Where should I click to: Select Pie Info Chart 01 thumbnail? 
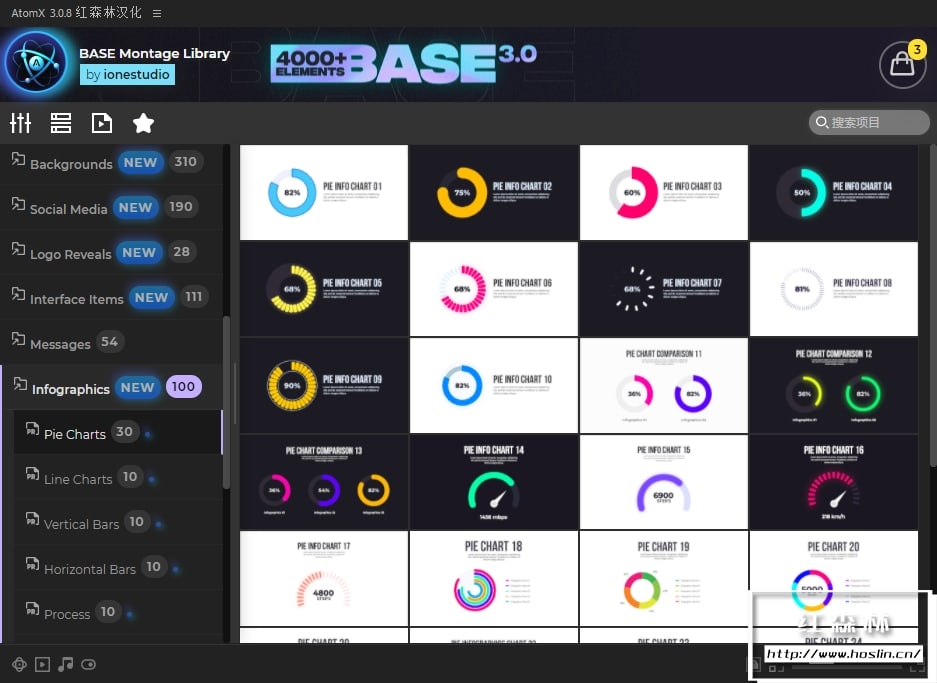point(324,192)
